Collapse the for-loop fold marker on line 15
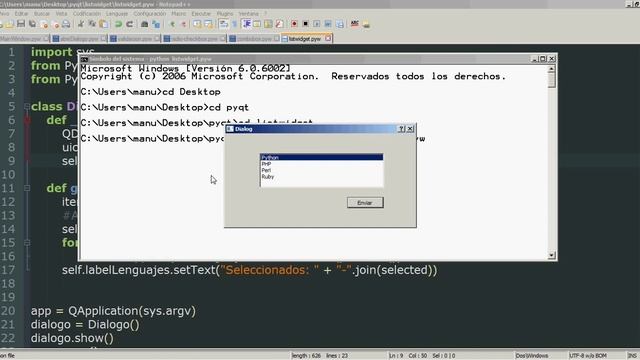 pos(27,243)
